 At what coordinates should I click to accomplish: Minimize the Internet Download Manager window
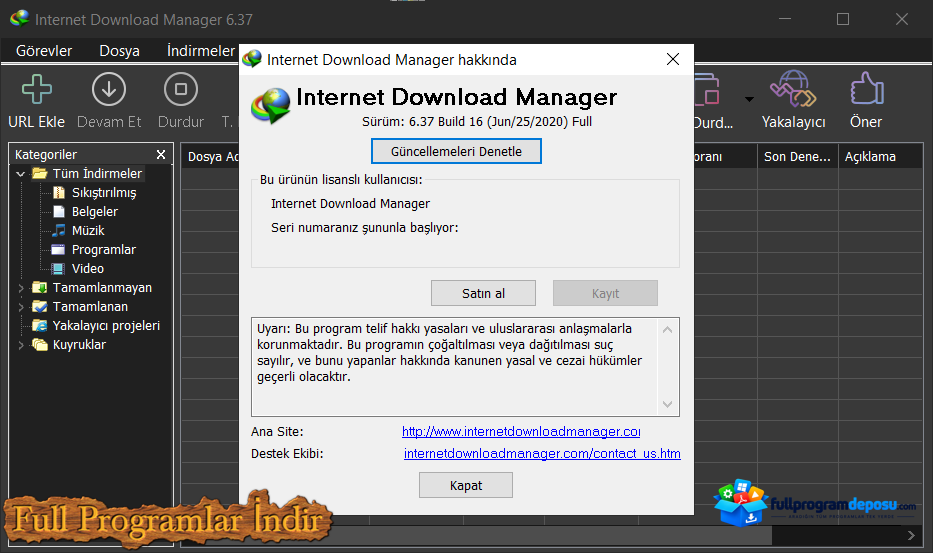785,19
